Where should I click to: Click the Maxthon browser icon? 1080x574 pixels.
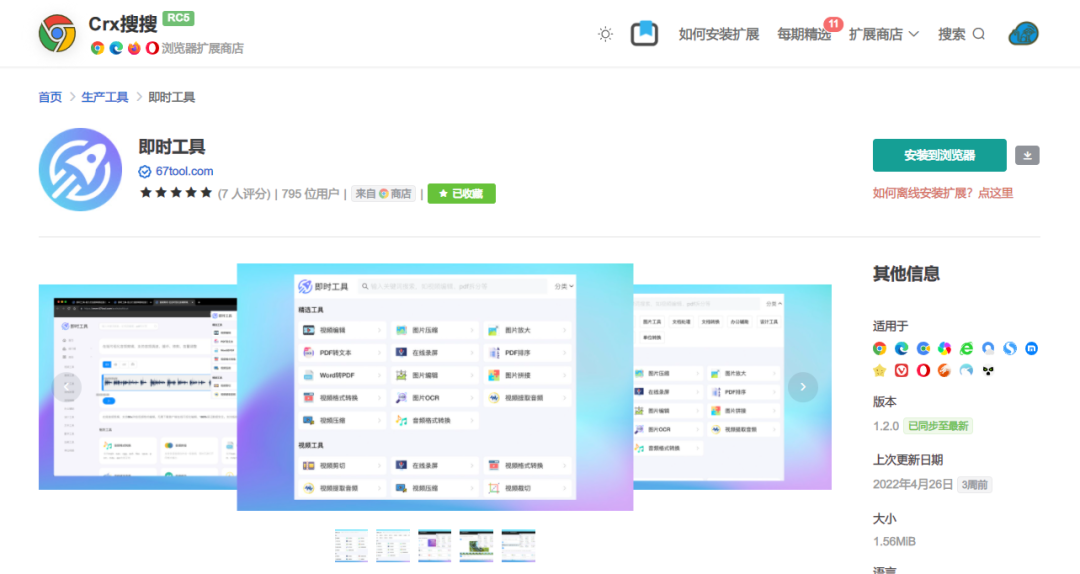coord(1032,349)
